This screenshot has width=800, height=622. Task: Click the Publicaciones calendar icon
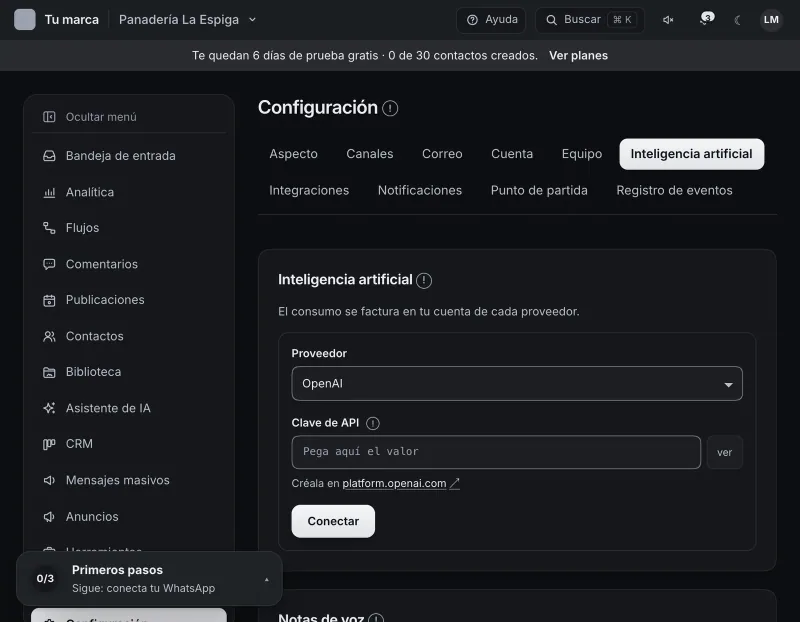tap(49, 300)
